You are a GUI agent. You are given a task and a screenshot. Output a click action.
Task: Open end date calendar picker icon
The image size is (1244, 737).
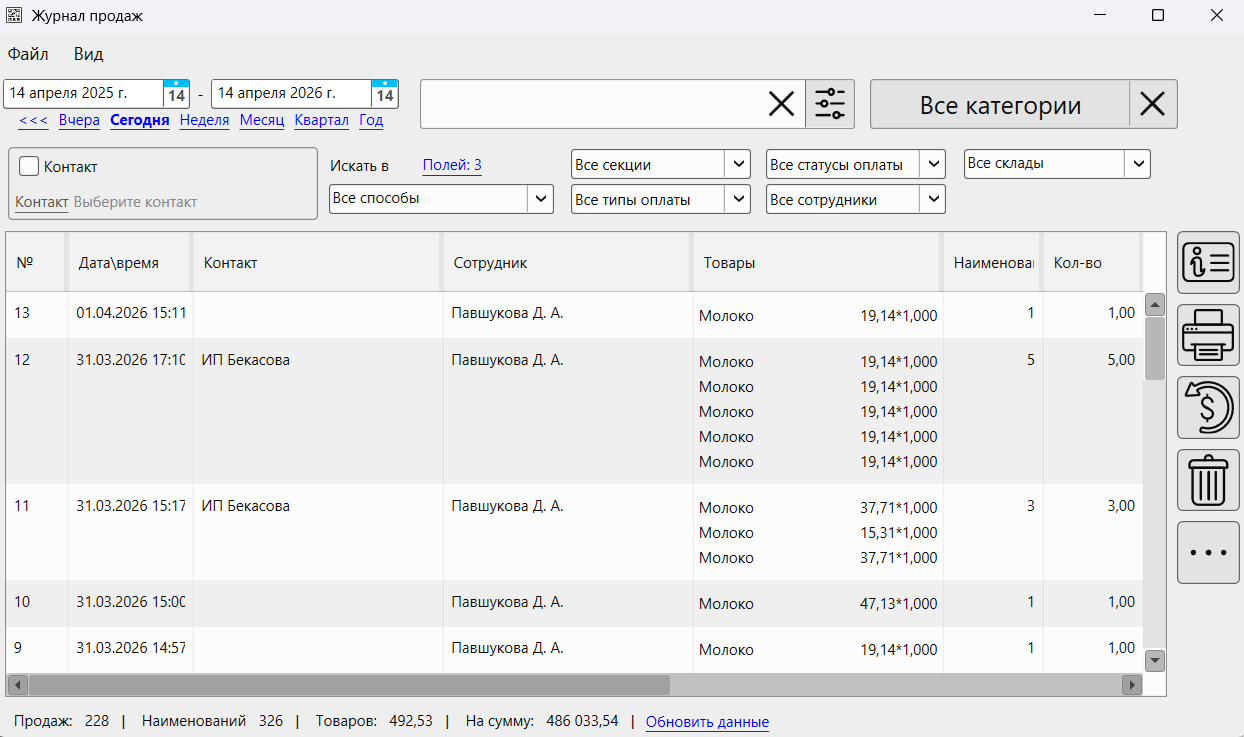tap(385, 95)
